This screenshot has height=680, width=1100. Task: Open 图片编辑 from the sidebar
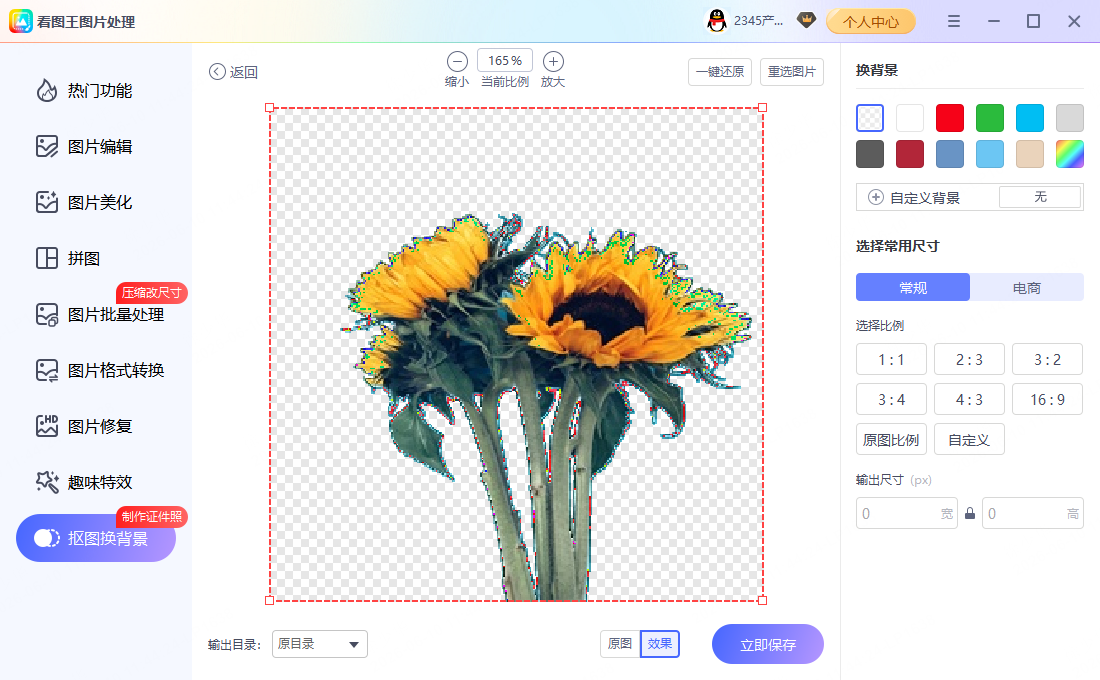tap(84, 147)
